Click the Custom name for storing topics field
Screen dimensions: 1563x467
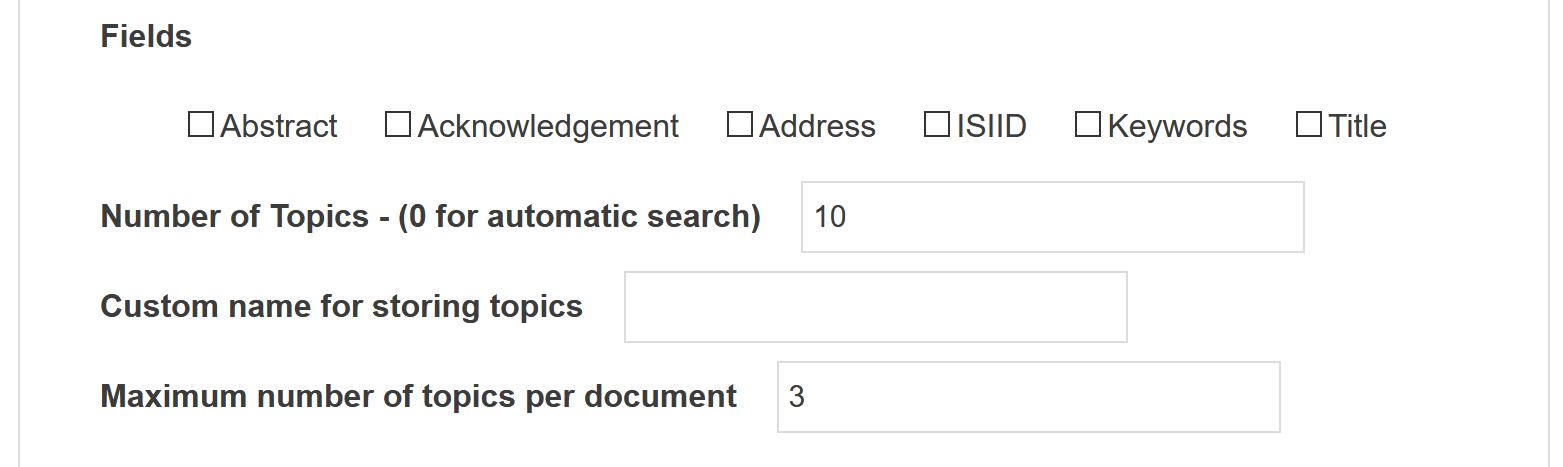876,307
